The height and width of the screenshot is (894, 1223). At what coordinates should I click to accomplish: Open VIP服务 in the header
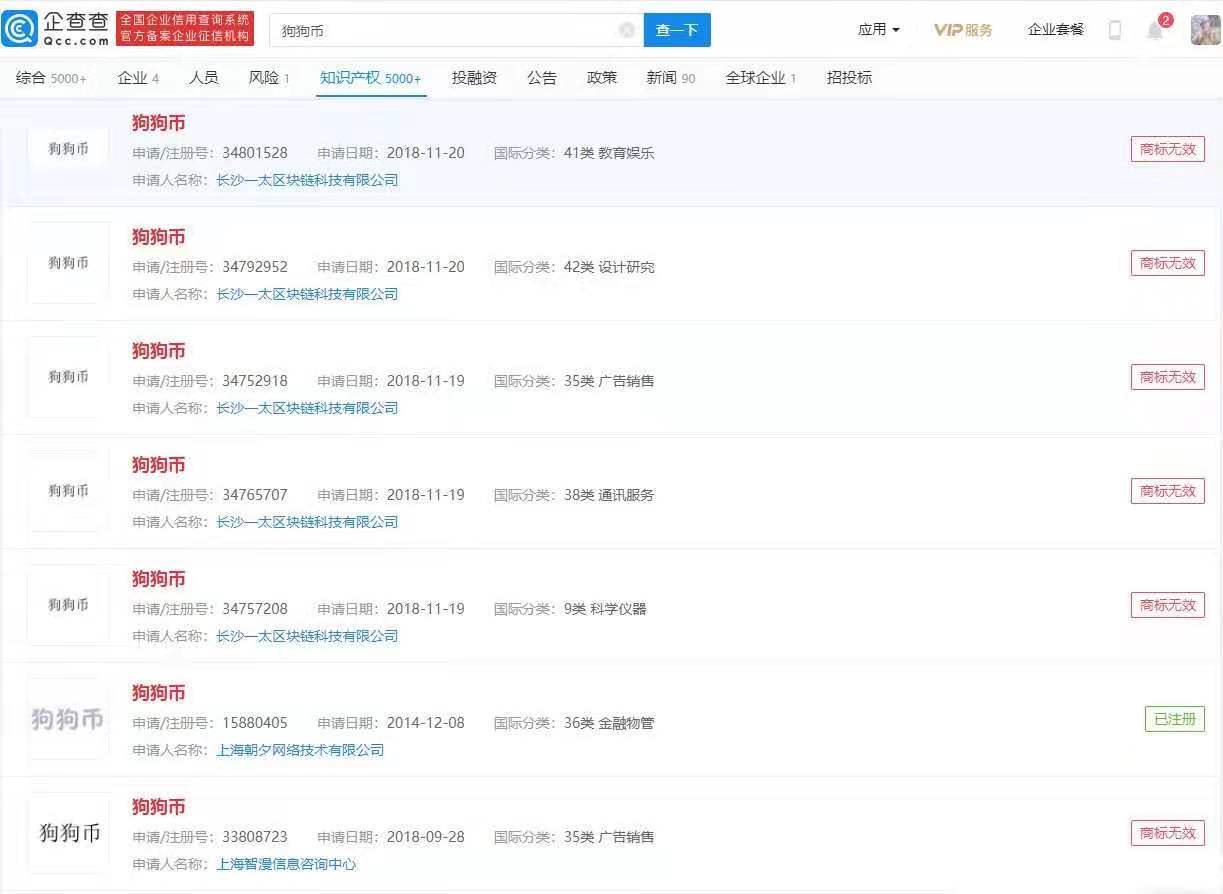[x=963, y=30]
